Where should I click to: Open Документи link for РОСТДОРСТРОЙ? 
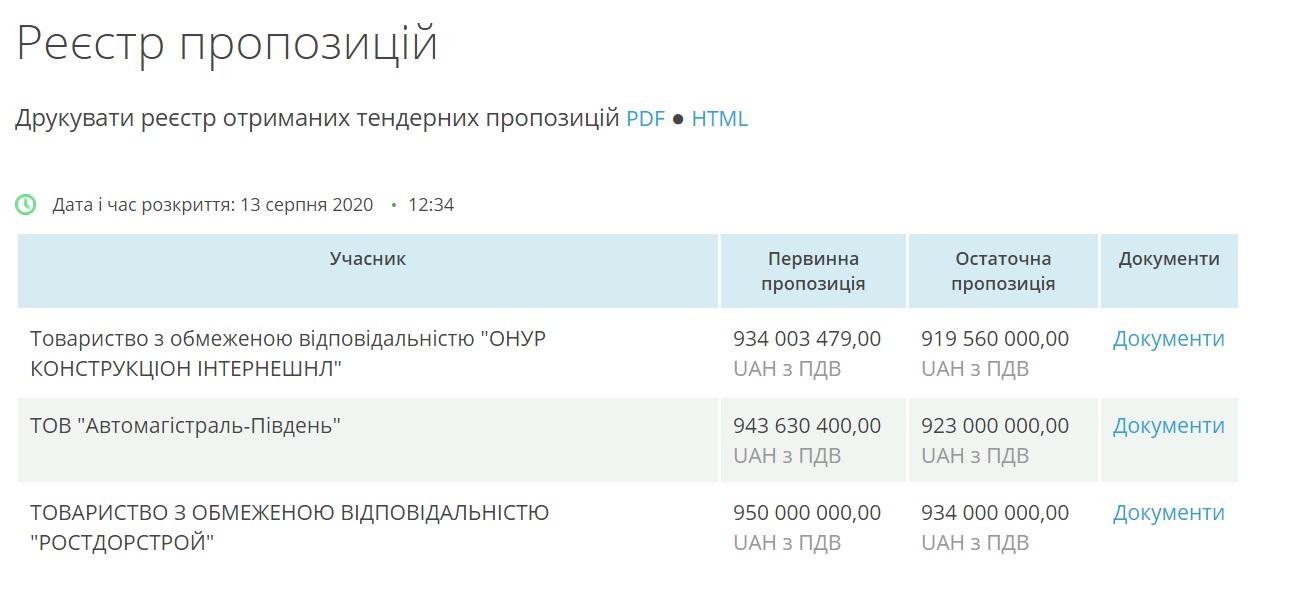(1168, 513)
